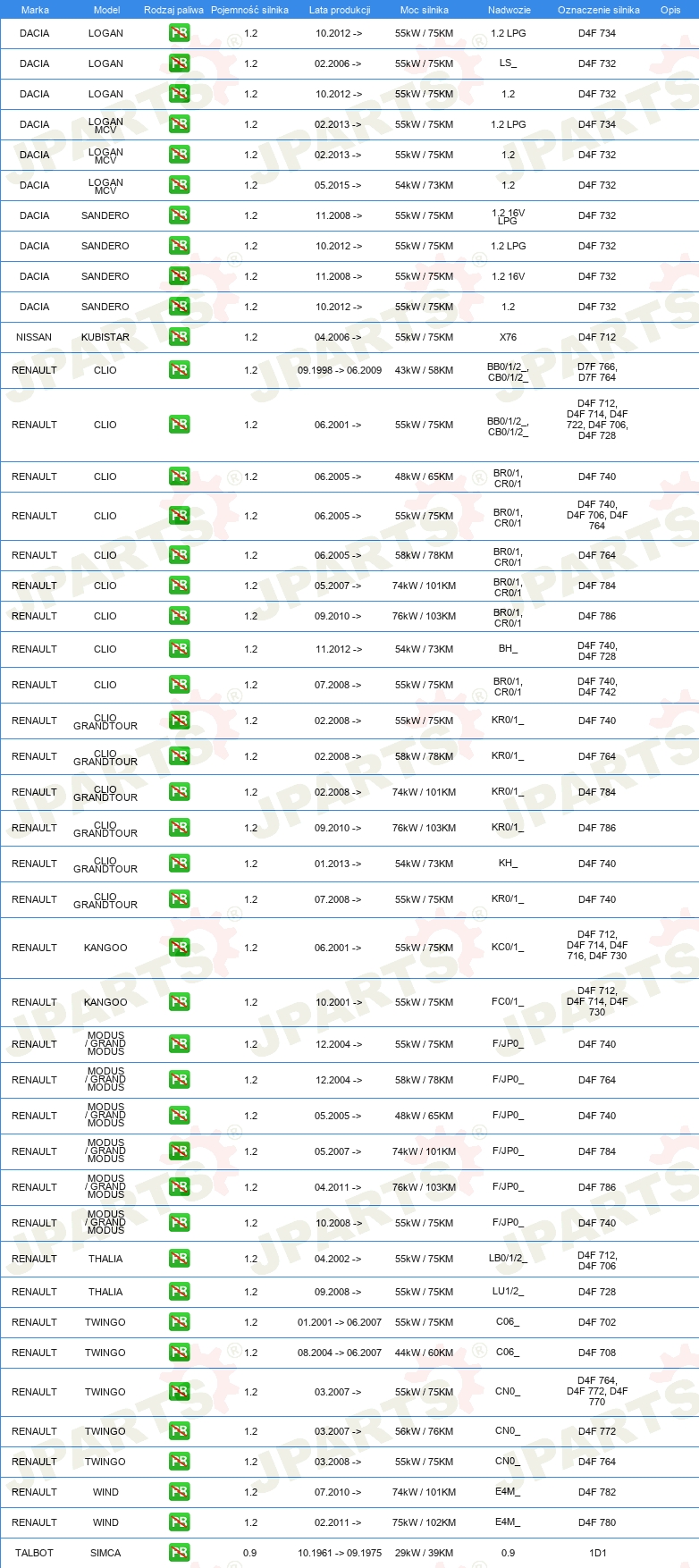699x1568 pixels.
Task: Click production date 11.2012 -> in Clio row
Action: pyautogui.click(x=339, y=649)
